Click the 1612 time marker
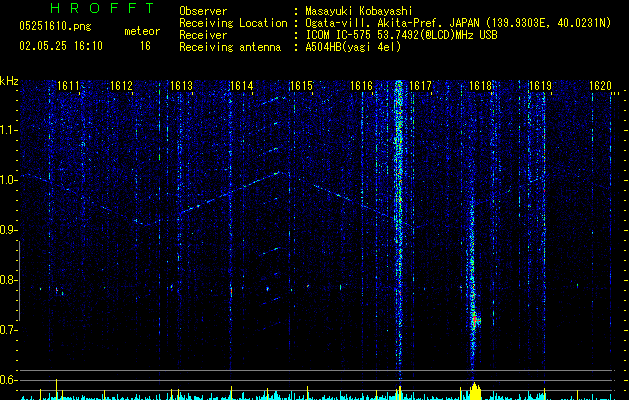This screenshot has width=629, height=400. coord(121,86)
